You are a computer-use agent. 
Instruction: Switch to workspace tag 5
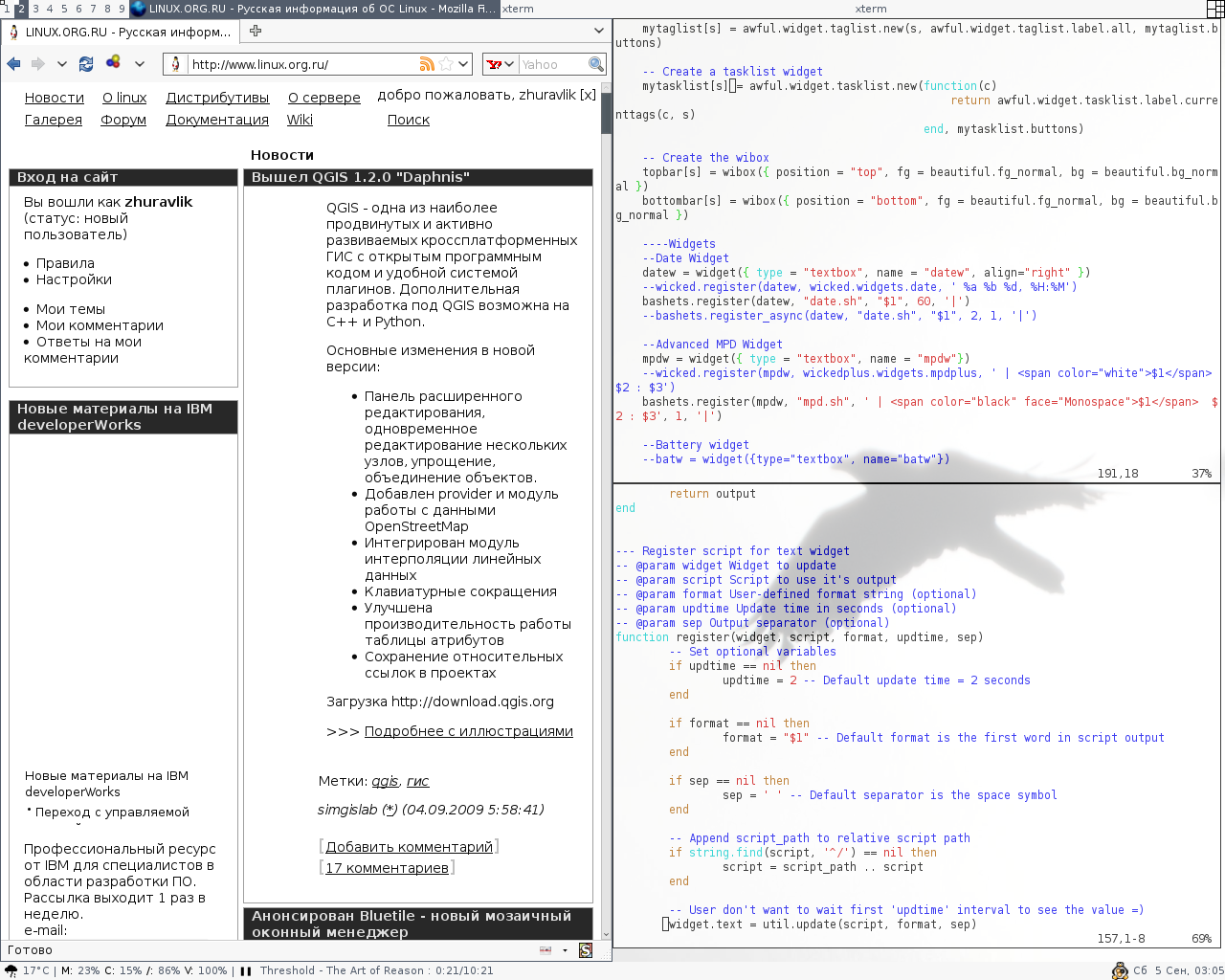coord(64,9)
